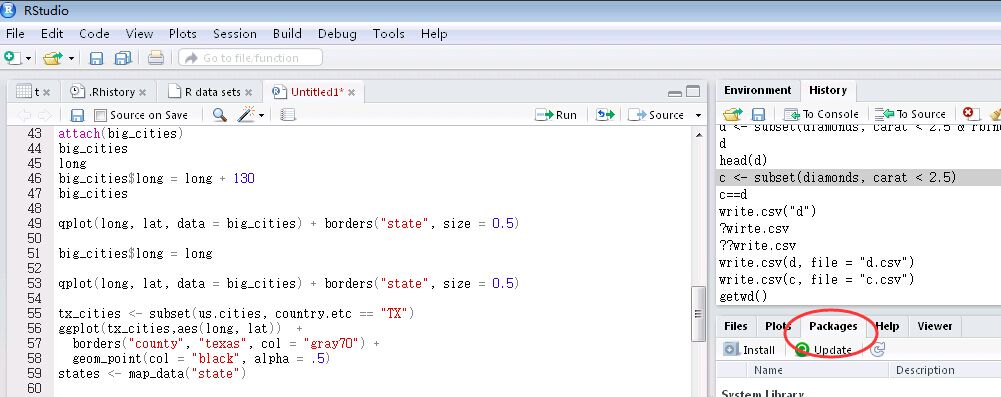Select history entry c <- subset(diamonds, carat < 2.5)
The height and width of the screenshot is (397, 1001).
pos(859,177)
